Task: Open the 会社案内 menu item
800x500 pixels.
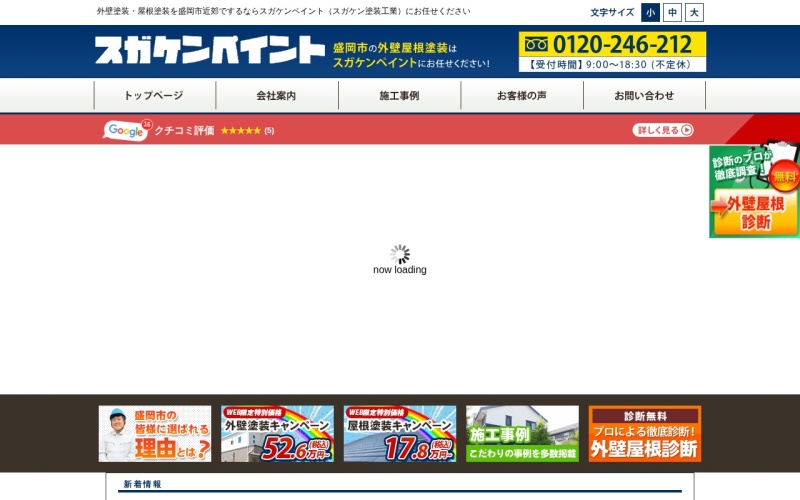Action: (x=277, y=95)
